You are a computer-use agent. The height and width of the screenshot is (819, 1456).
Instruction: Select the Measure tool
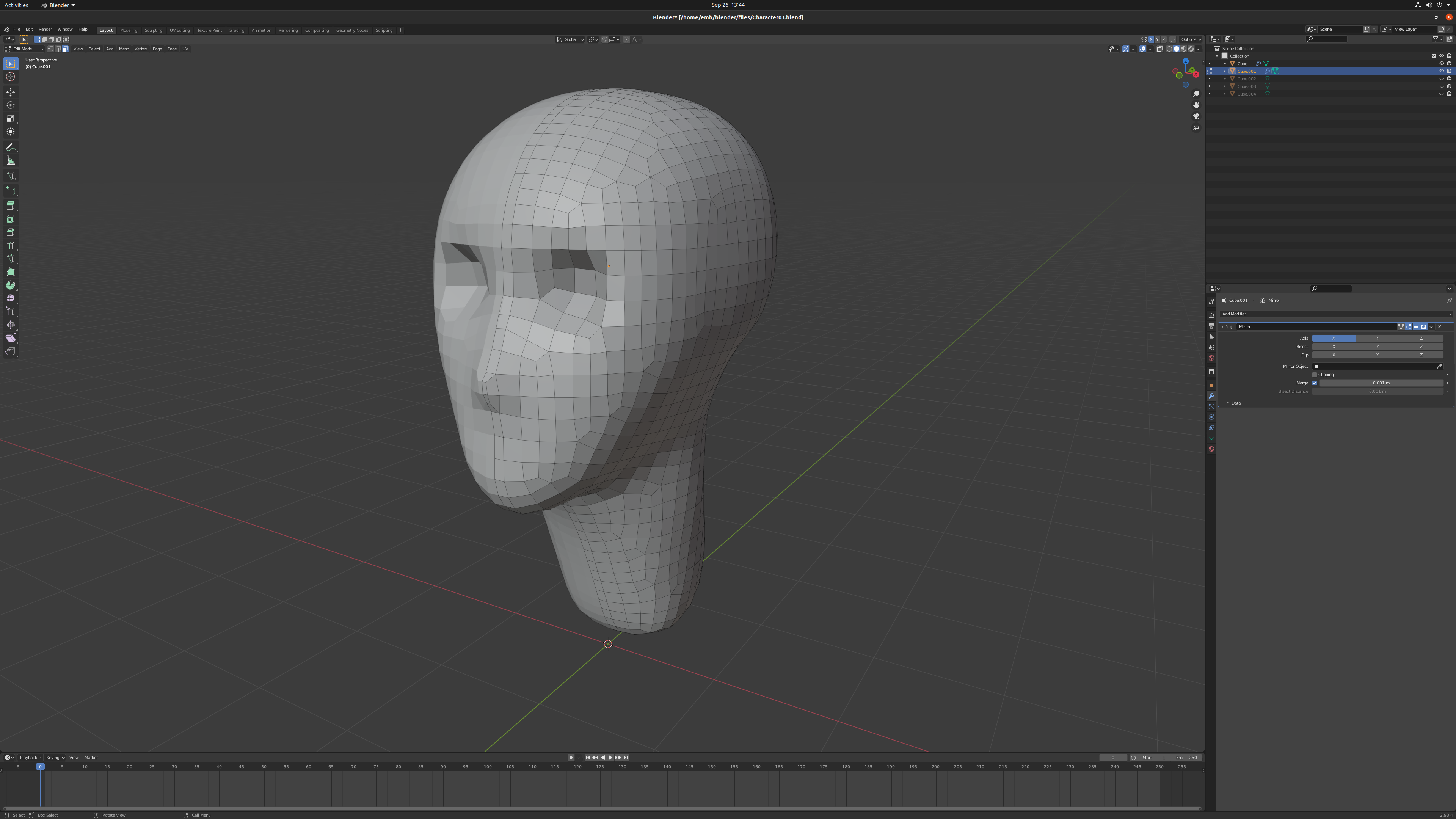11,160
